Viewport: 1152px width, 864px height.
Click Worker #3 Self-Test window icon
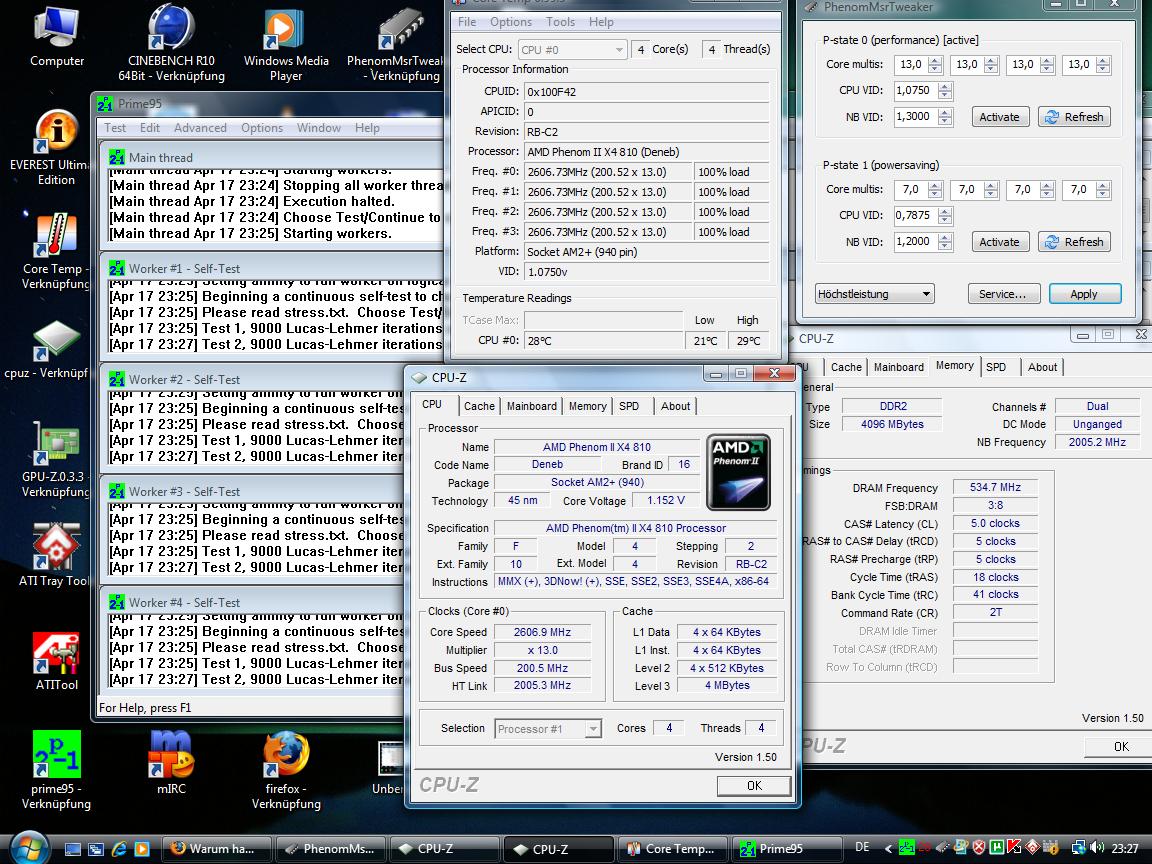point(117,492)
